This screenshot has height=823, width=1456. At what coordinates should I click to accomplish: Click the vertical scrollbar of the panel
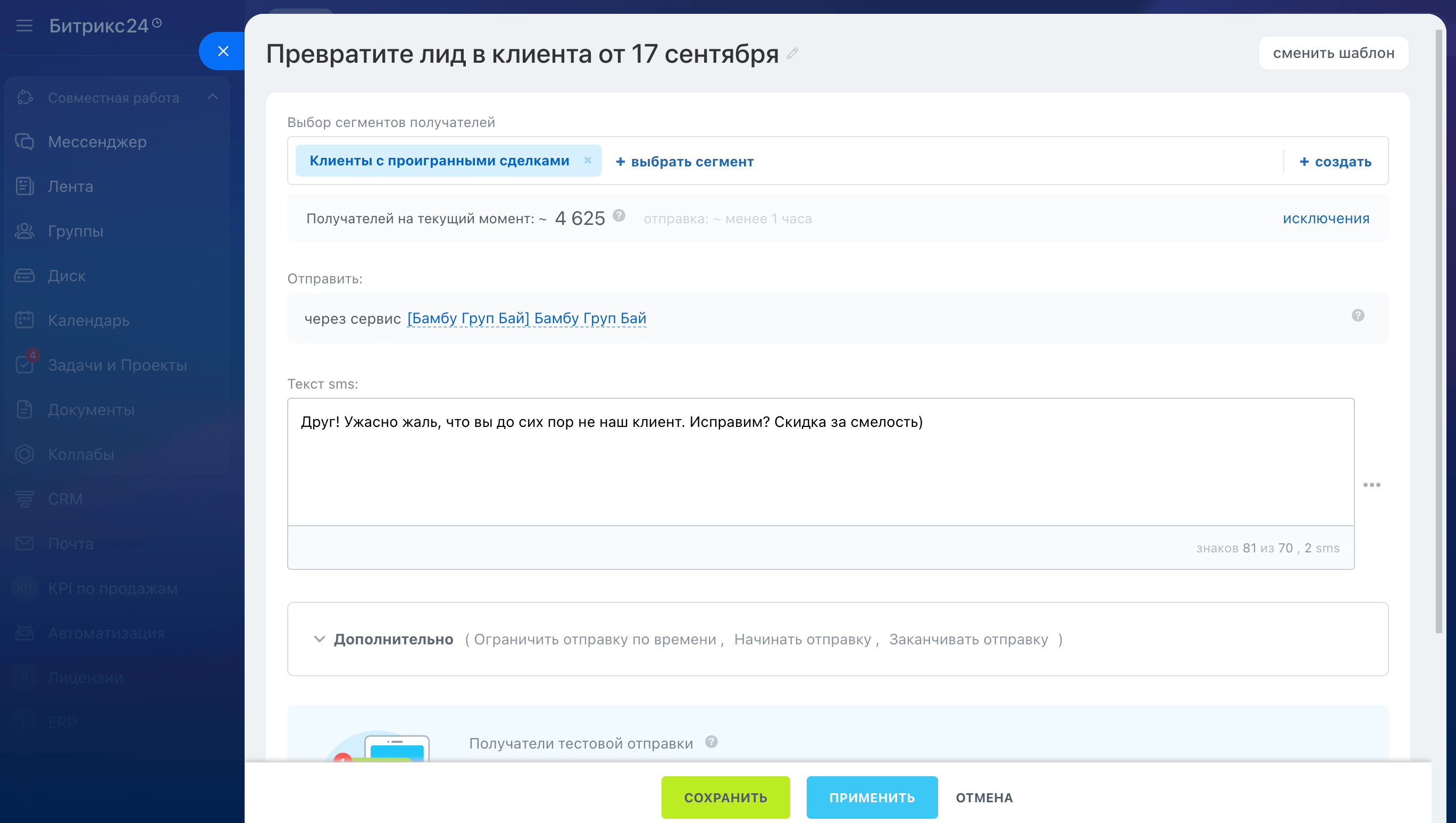pos(1438,339)
